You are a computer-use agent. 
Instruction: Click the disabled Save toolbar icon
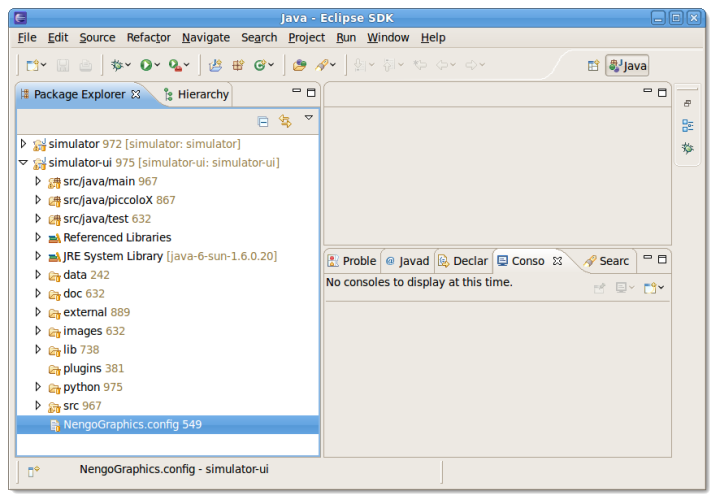(x=63, y=66)
